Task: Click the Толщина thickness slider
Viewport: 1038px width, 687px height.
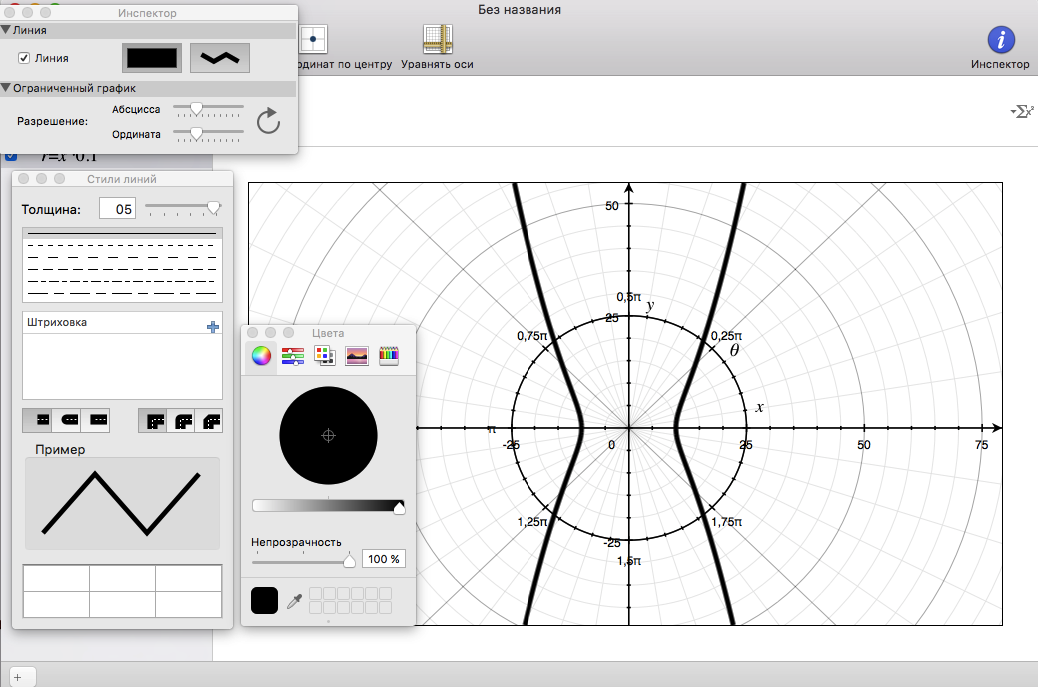Action: [183, 208]
